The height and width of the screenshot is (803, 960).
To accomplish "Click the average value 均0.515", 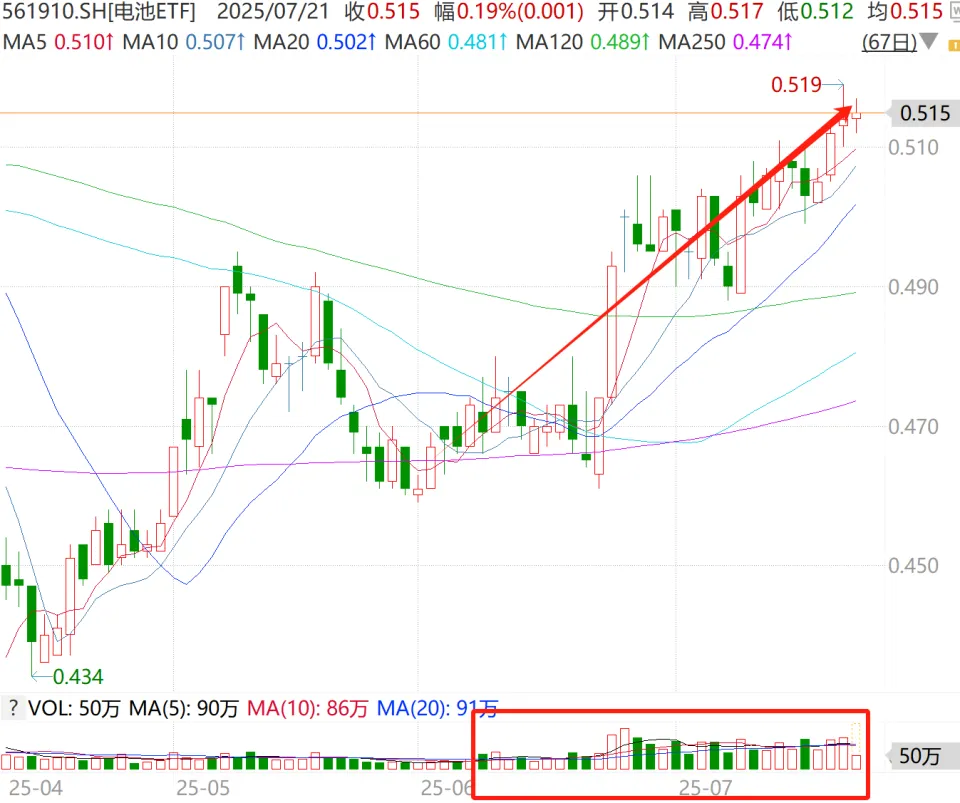I will coord(906,12).
